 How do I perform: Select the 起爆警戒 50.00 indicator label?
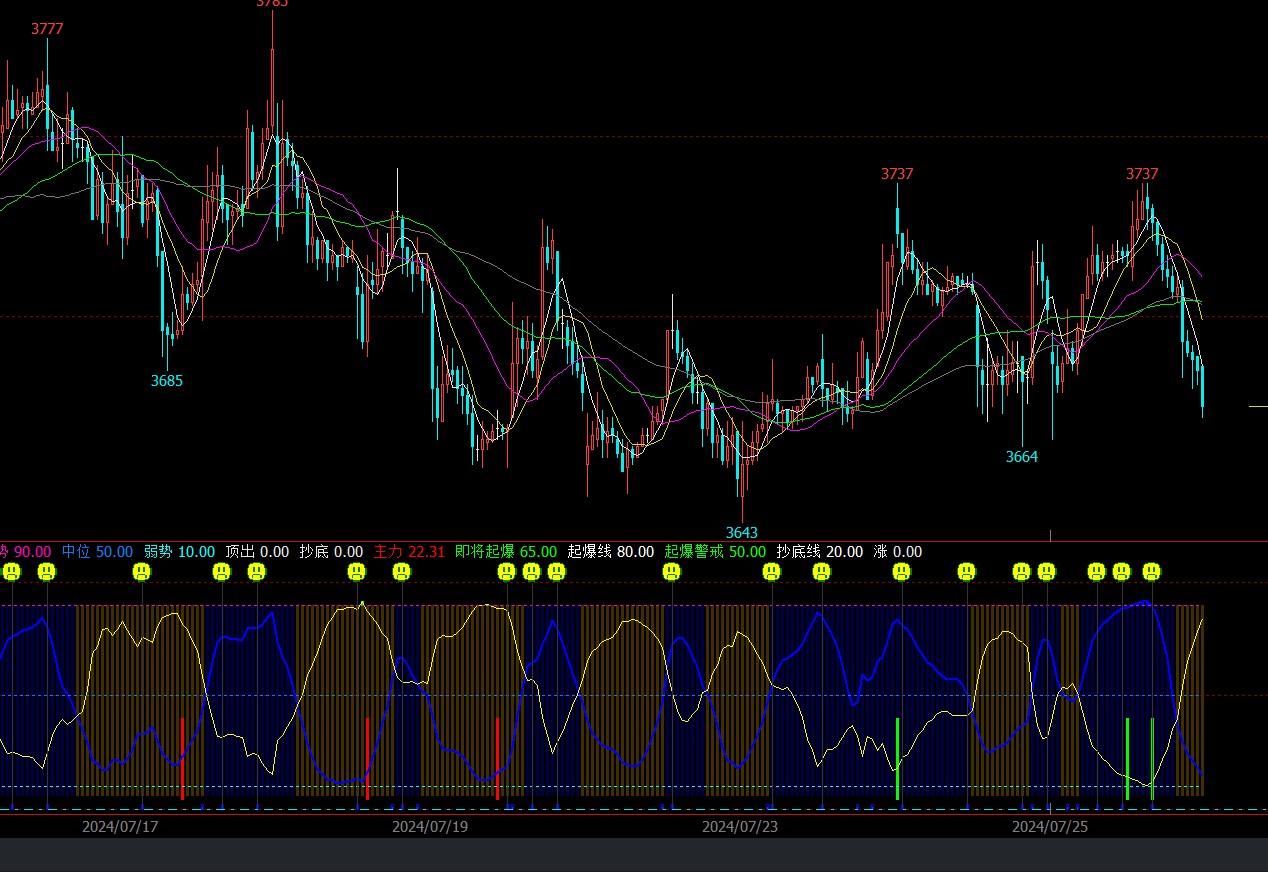click(x=715, y=552)
